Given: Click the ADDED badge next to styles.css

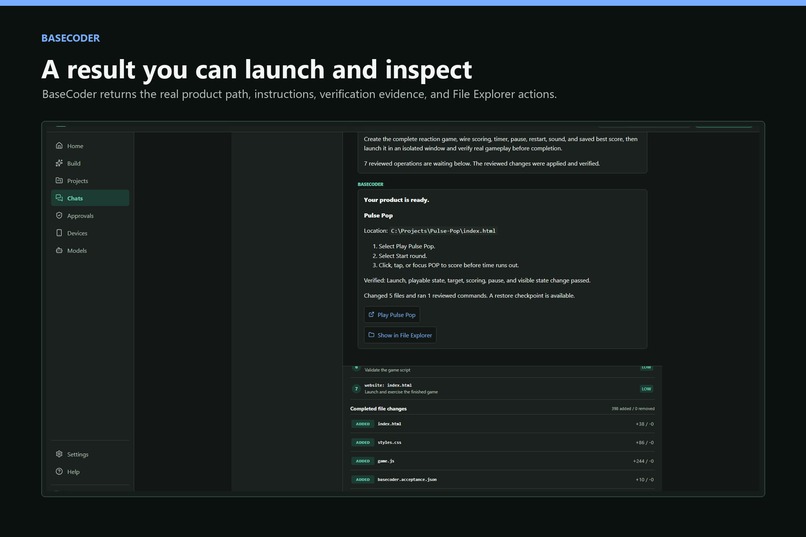Looking at the screenshot, I should click(363, 442).
